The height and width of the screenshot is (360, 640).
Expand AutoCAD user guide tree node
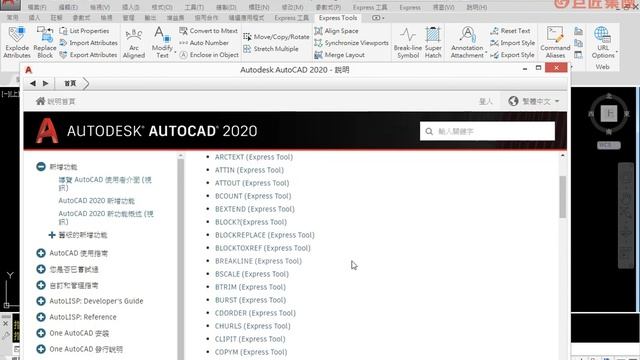[x=41, y=253]
